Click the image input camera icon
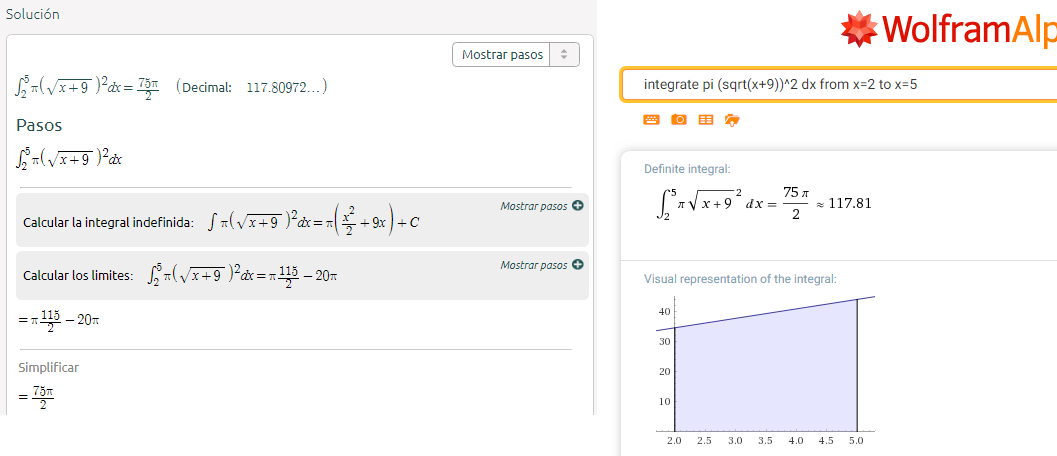 tap(679, 120)
